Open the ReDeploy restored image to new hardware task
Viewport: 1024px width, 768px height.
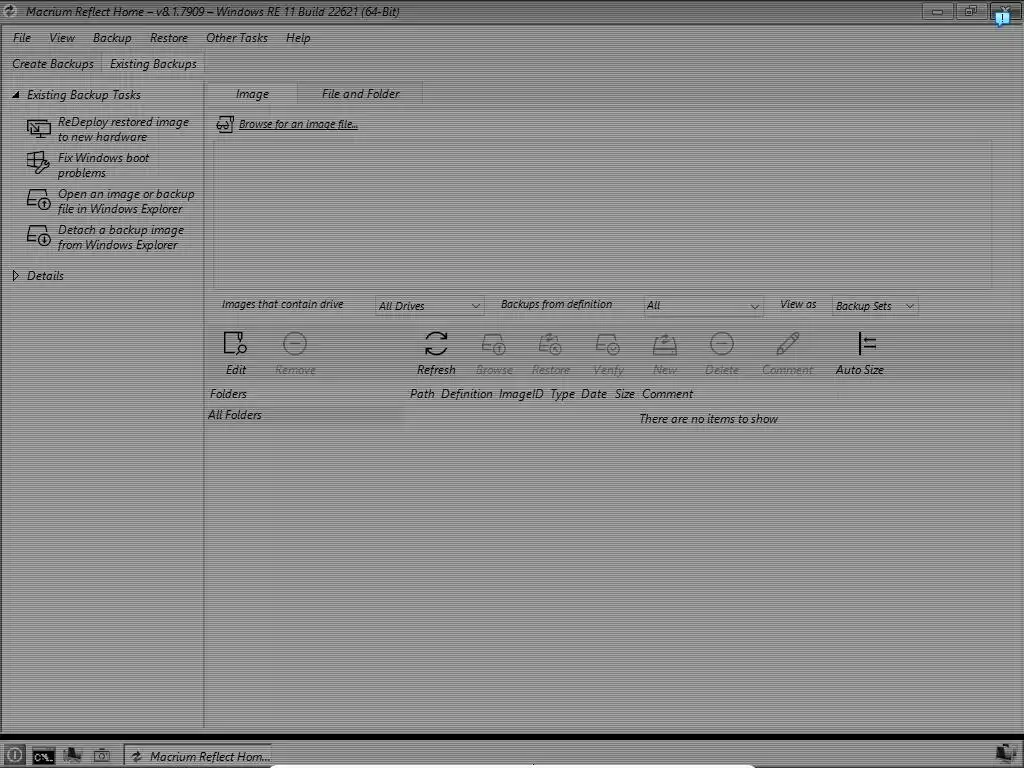point(110,129)
